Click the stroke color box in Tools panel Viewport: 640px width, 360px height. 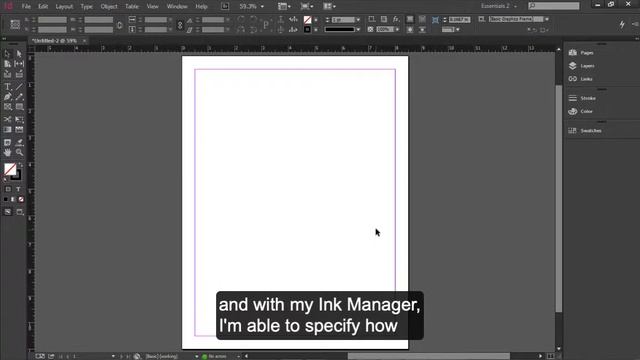click(17, 176)
